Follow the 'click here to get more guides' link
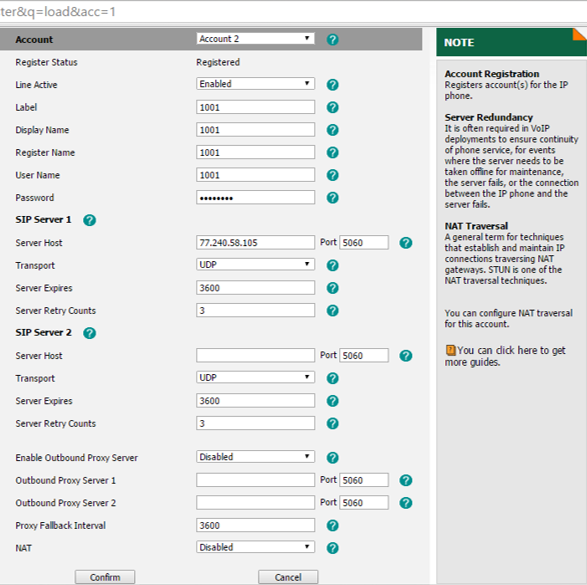This screenshot has height=585, width=587. [x=505, y=356]
